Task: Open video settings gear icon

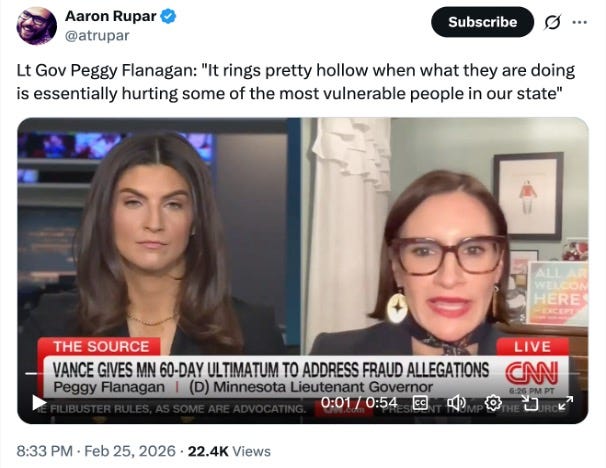Action: tap(493, 403)
